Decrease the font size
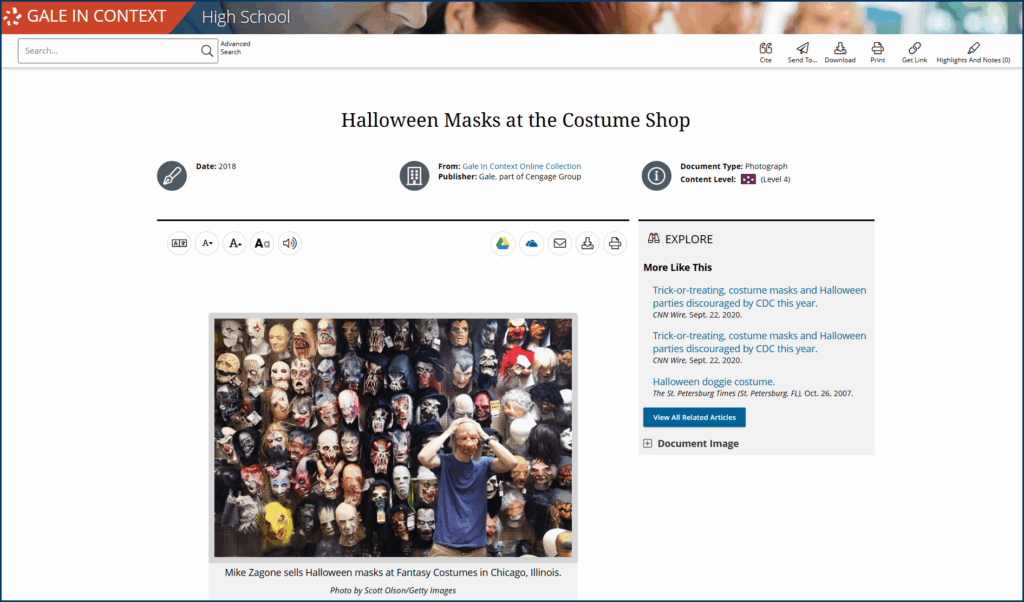 [x=207, y=243]
